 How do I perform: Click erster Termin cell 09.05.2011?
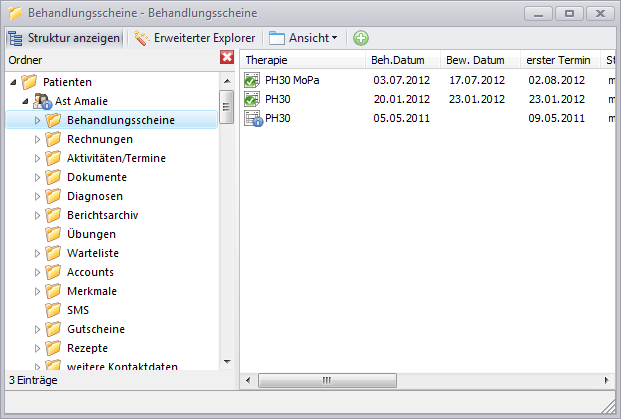coord(556,118)
